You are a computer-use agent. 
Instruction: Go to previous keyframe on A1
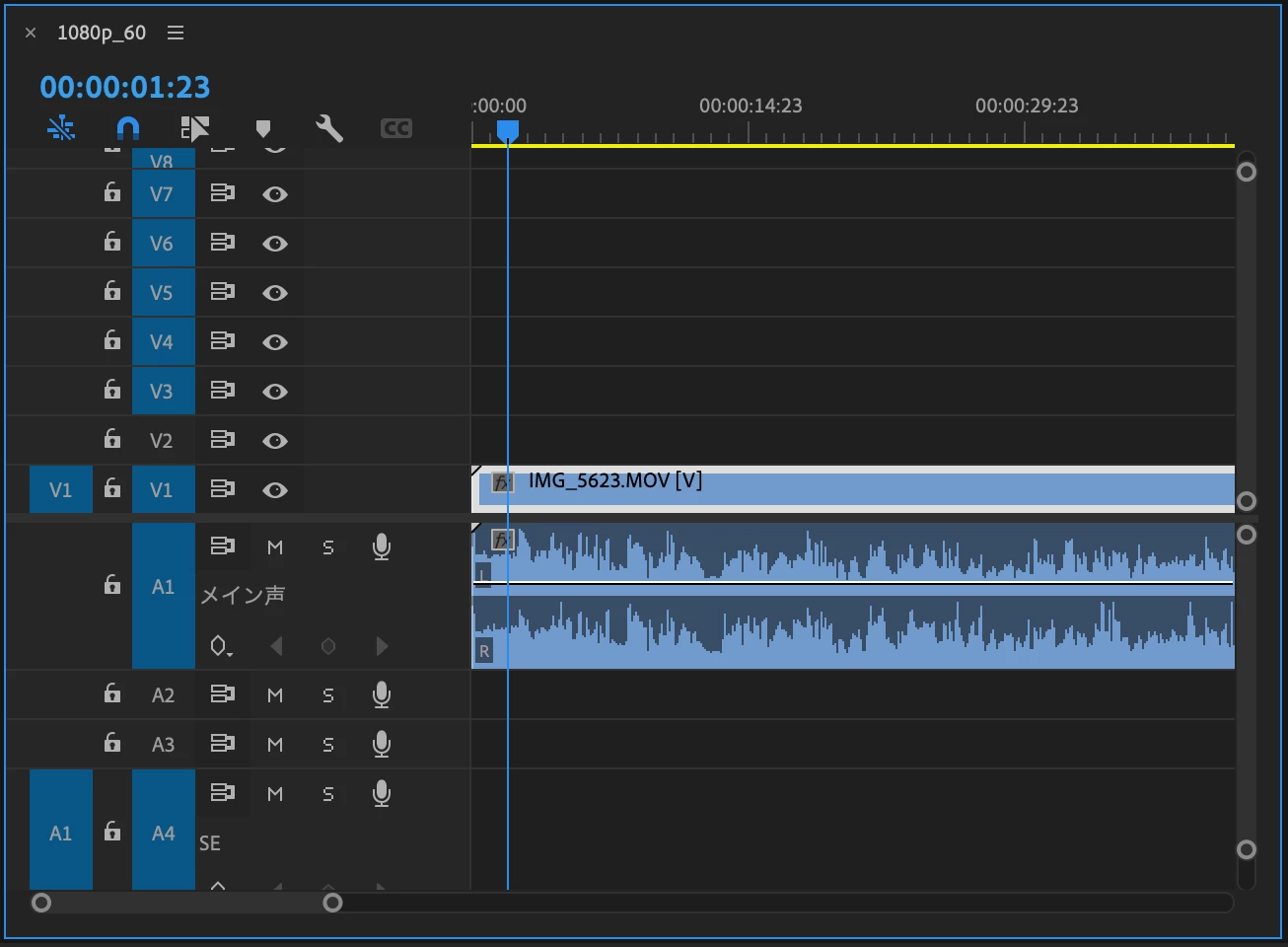(x=276, y=646)
